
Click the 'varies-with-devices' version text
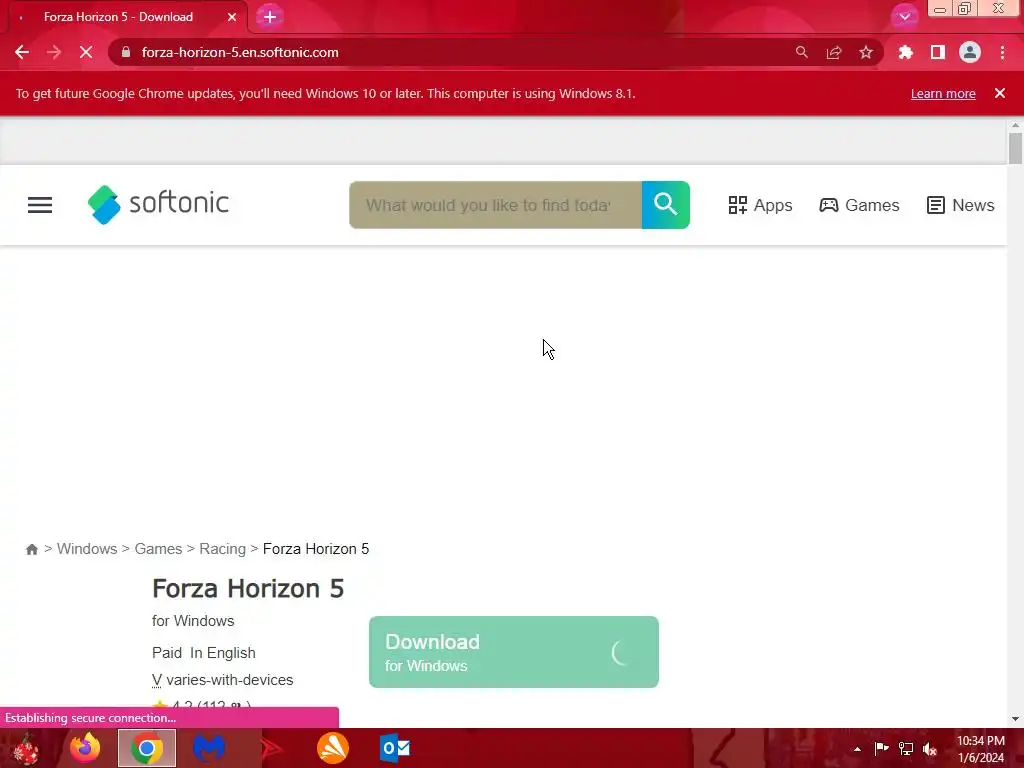point(230,680)
